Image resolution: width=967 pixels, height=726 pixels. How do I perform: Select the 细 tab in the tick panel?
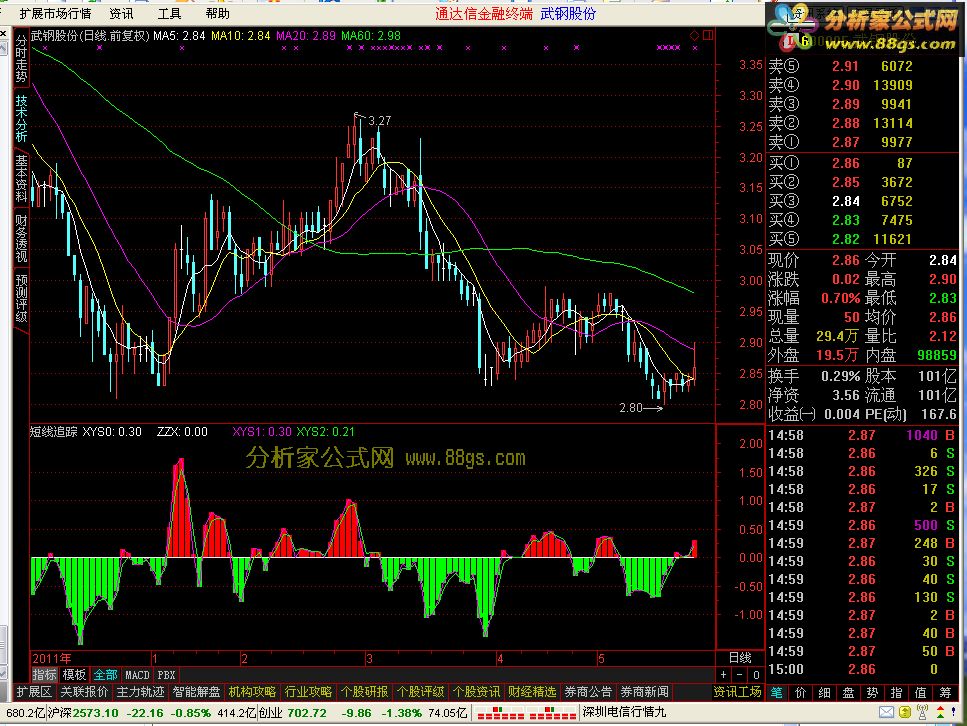click(x=825, y=692)
